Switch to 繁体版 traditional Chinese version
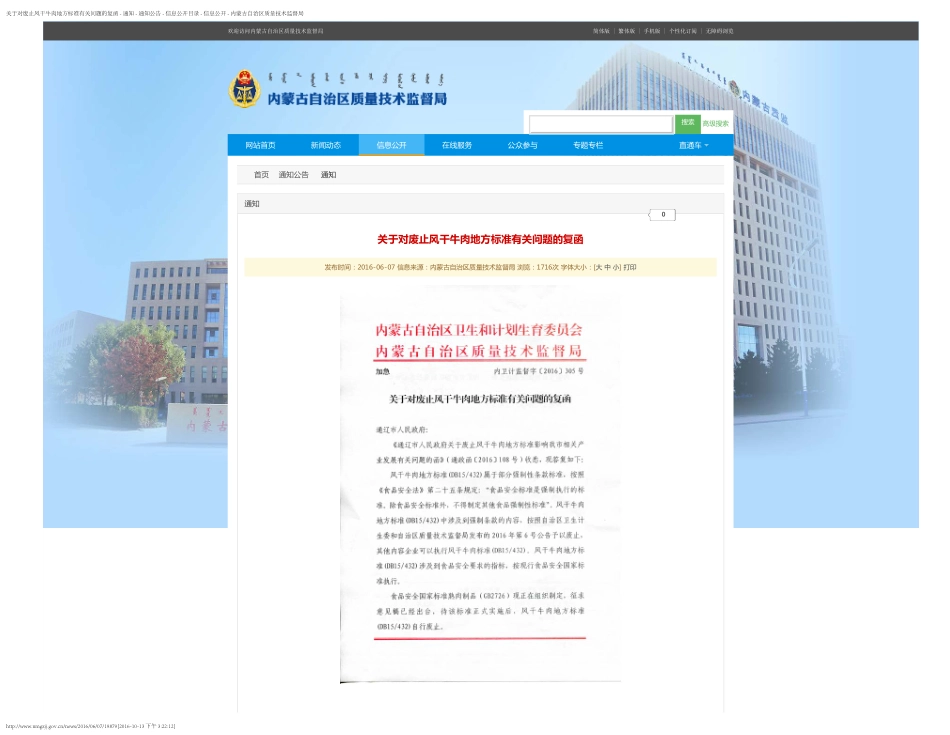The width and height of the screenshot is (950, 735). [627, 31]
